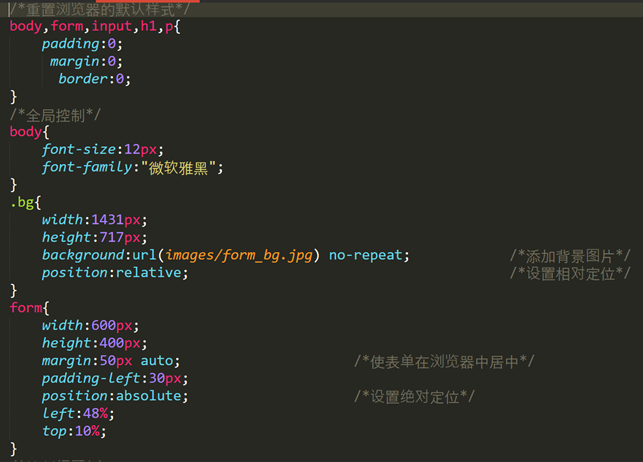The width and height of the screenshot is (643, 462).
Task: Place cursor on 'padding:0;' line
Action: 82,44
